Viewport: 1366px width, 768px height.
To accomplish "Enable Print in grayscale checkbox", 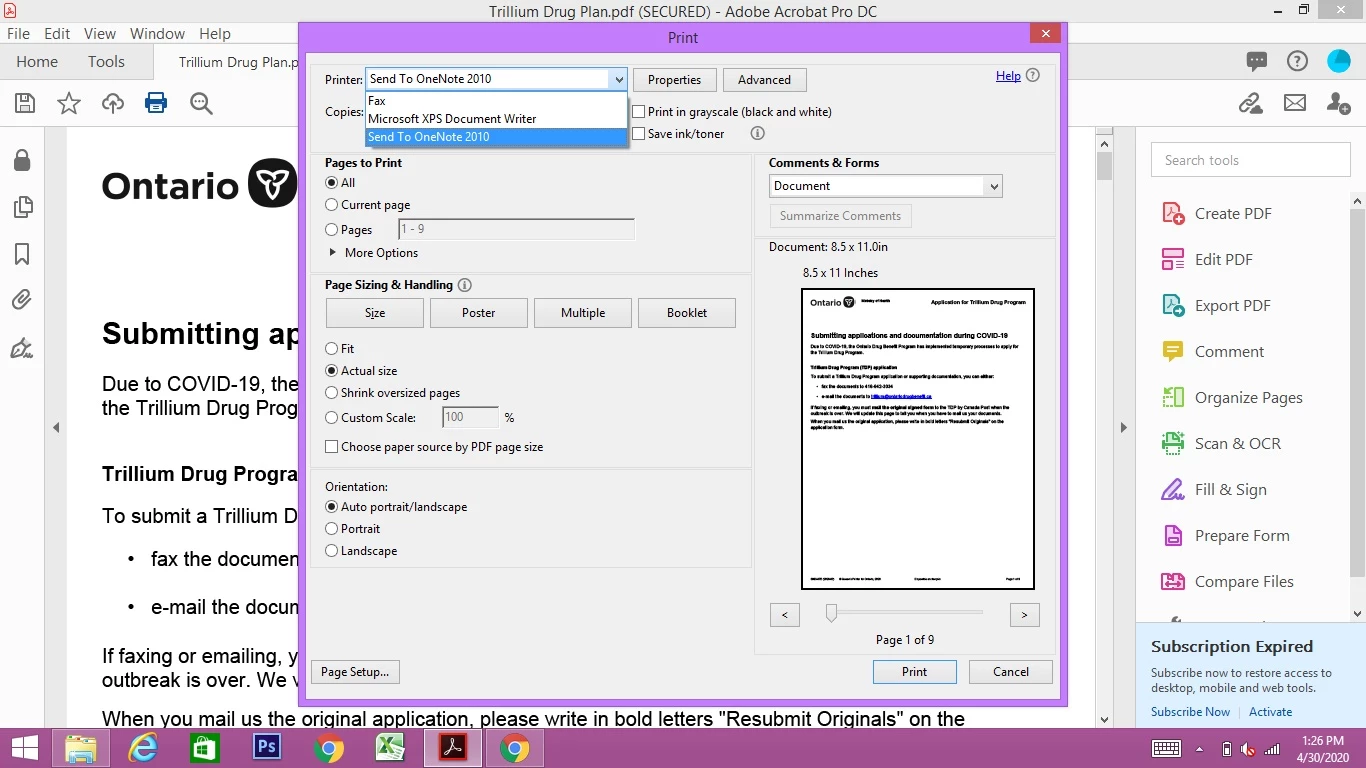I will pos(638,112).
